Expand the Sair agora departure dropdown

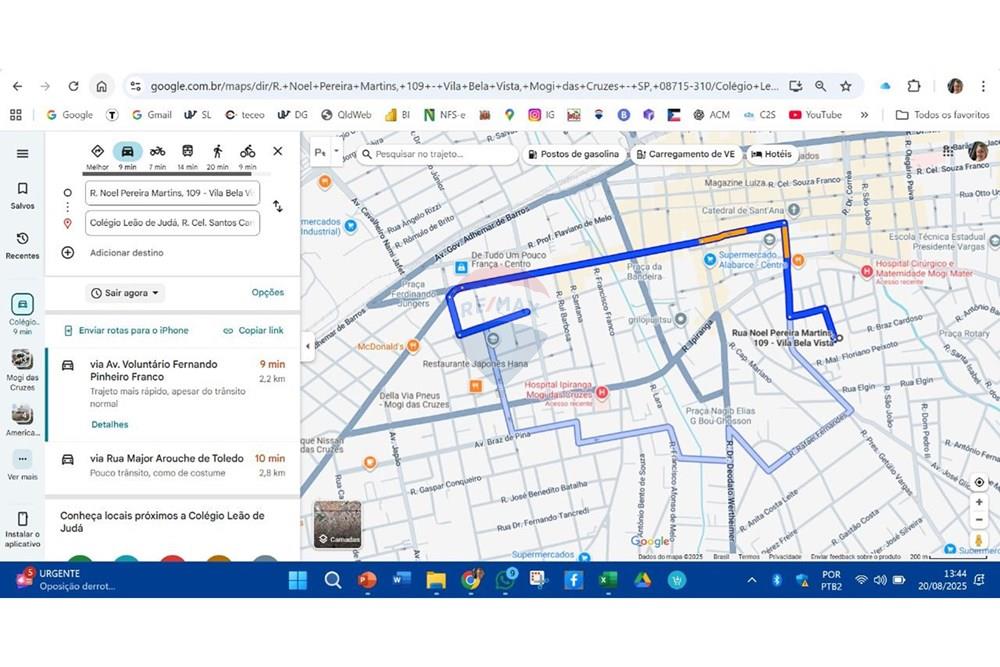tap(126, 293)
